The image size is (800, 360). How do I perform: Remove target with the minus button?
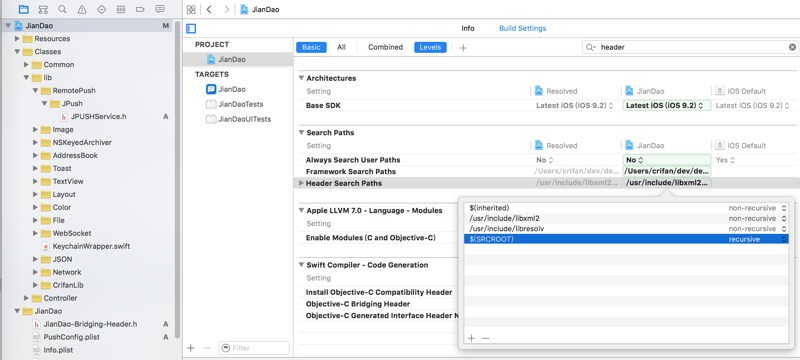pyautogui.click(x=207, y=348)
